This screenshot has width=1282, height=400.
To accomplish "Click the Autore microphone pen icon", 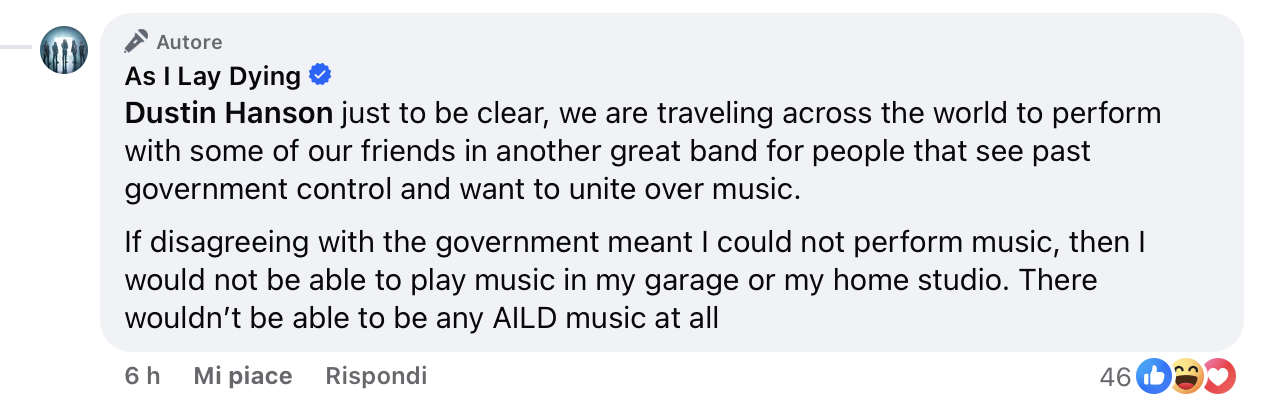I will 136,42.
